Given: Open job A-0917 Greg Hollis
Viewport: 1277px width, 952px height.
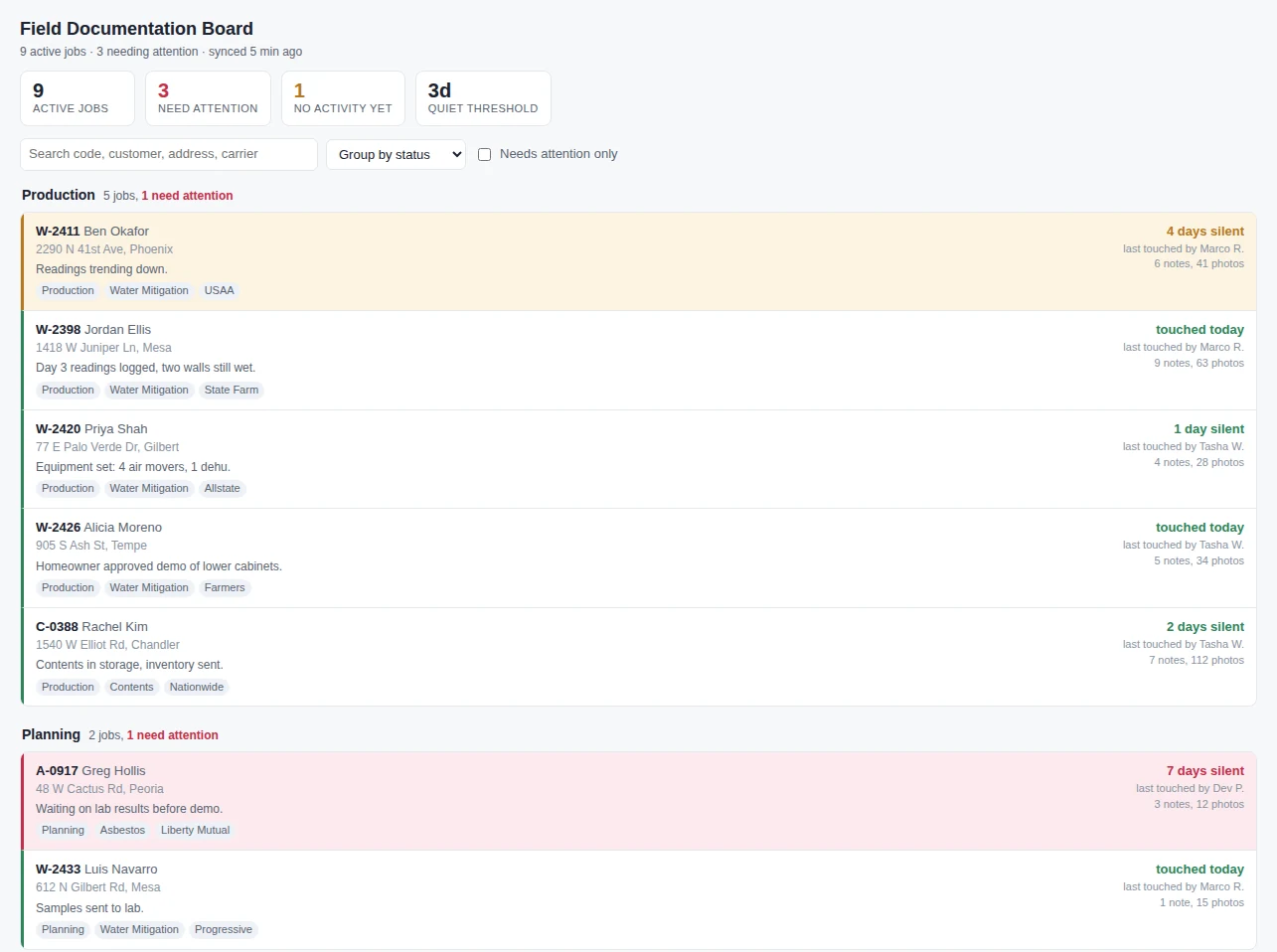Looking at the screenshot, I should pyautogui.click(x=639, y=801).
